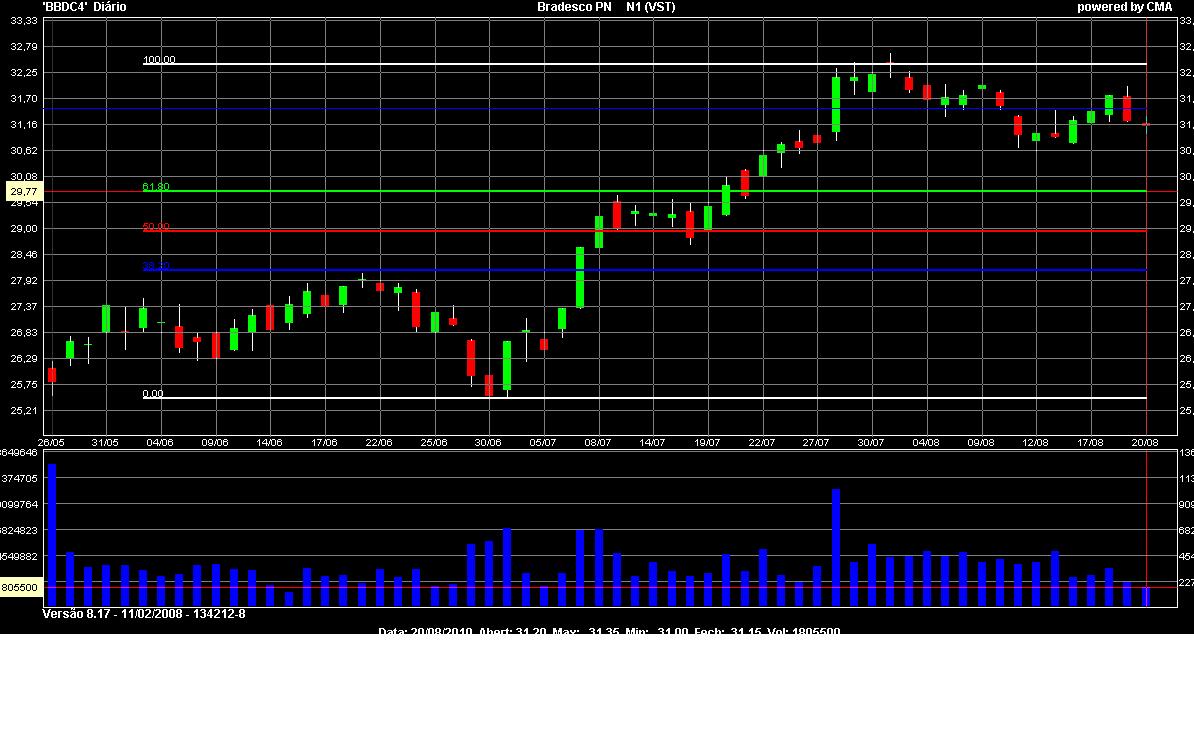Click the tall green candle after 27/07
The width and height of the screenshot is (1194, 751).
(836, 104)
